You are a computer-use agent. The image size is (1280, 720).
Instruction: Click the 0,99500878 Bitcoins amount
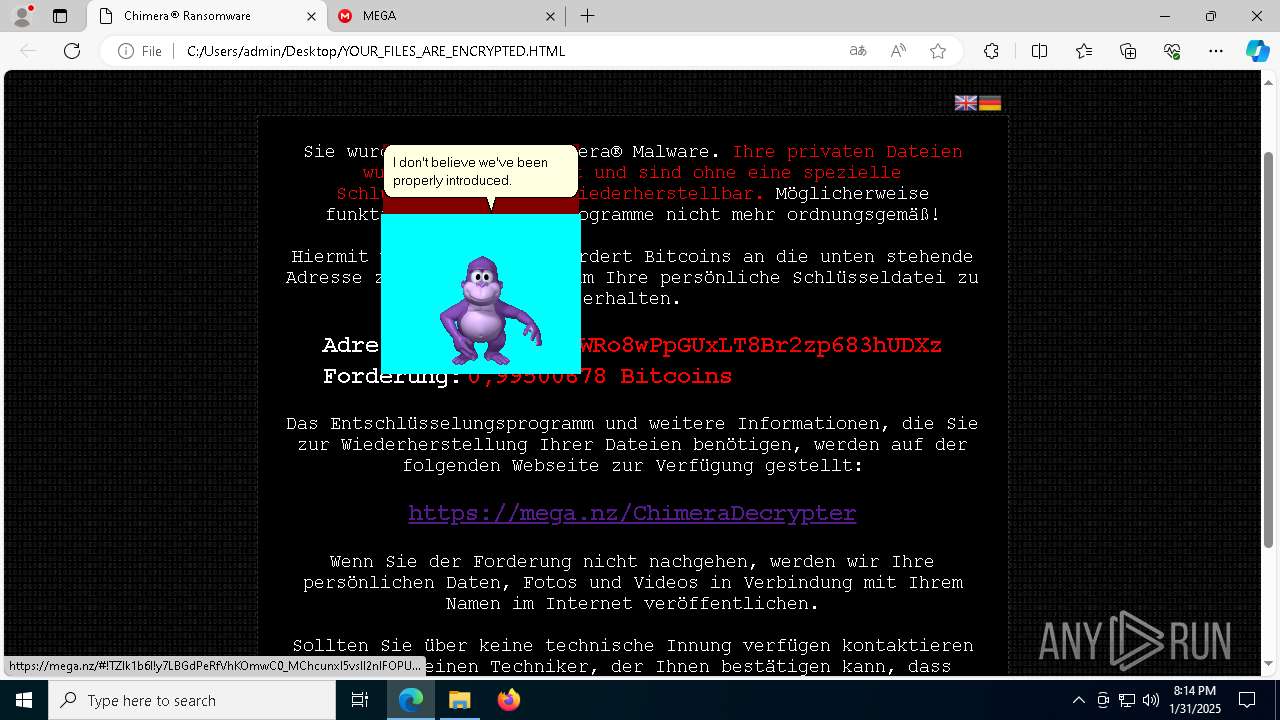(x=600, y=376)
